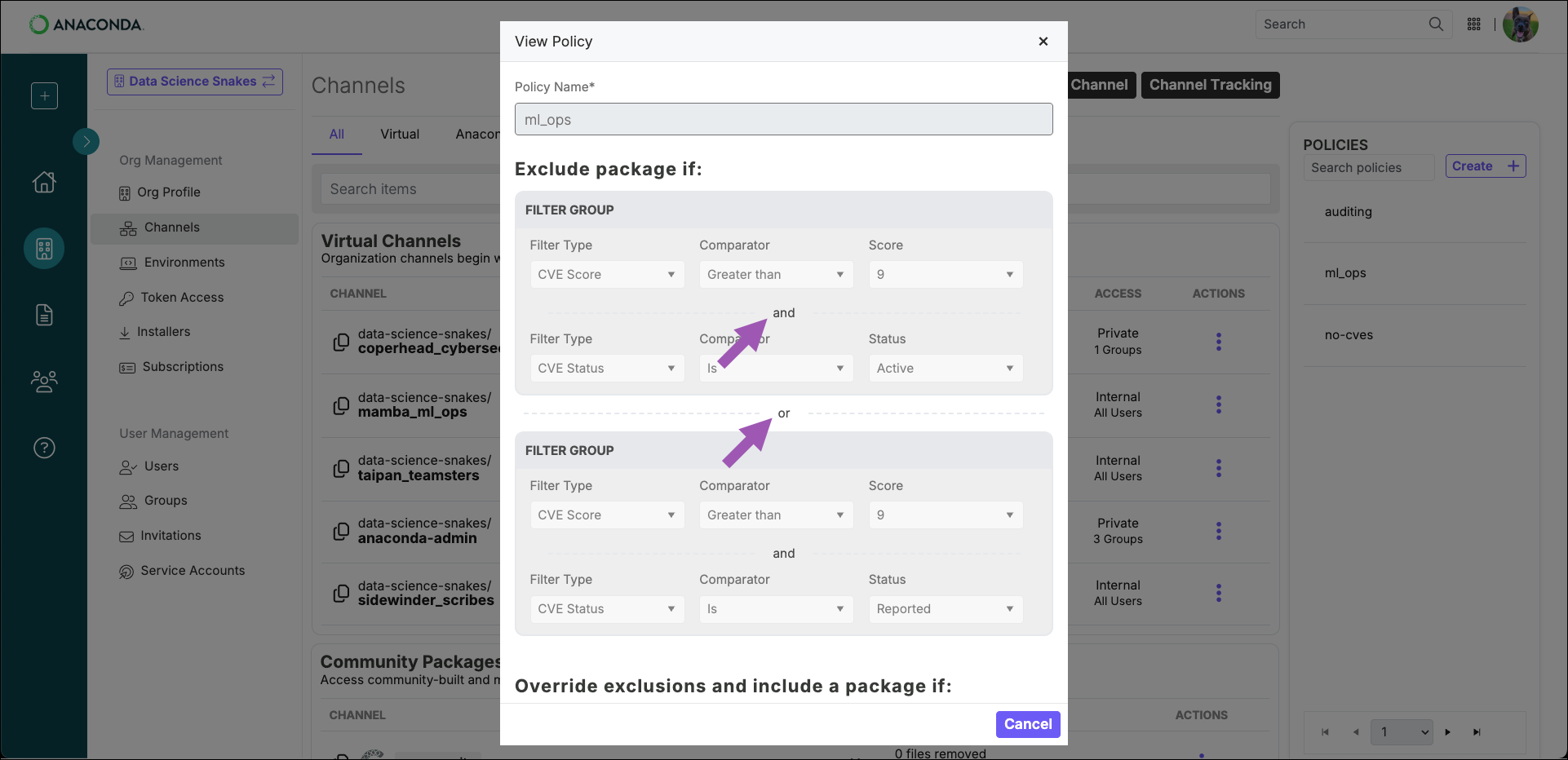The width and height of the screenshot is (1568, 760).
Task: Open Token Access in the side menu
Action: [x=171, y=298]
